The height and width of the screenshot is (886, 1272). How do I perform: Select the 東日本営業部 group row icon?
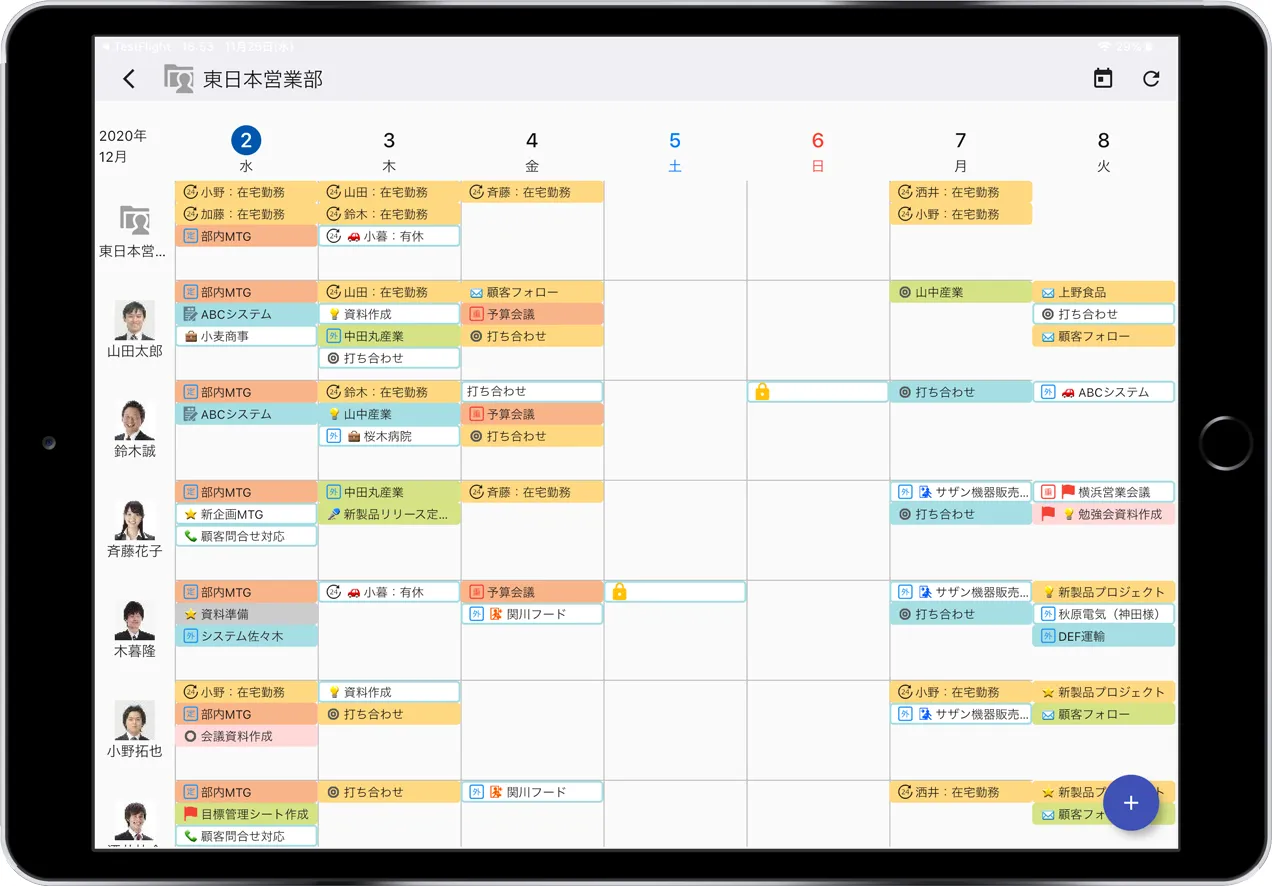(x=135, y=221)
